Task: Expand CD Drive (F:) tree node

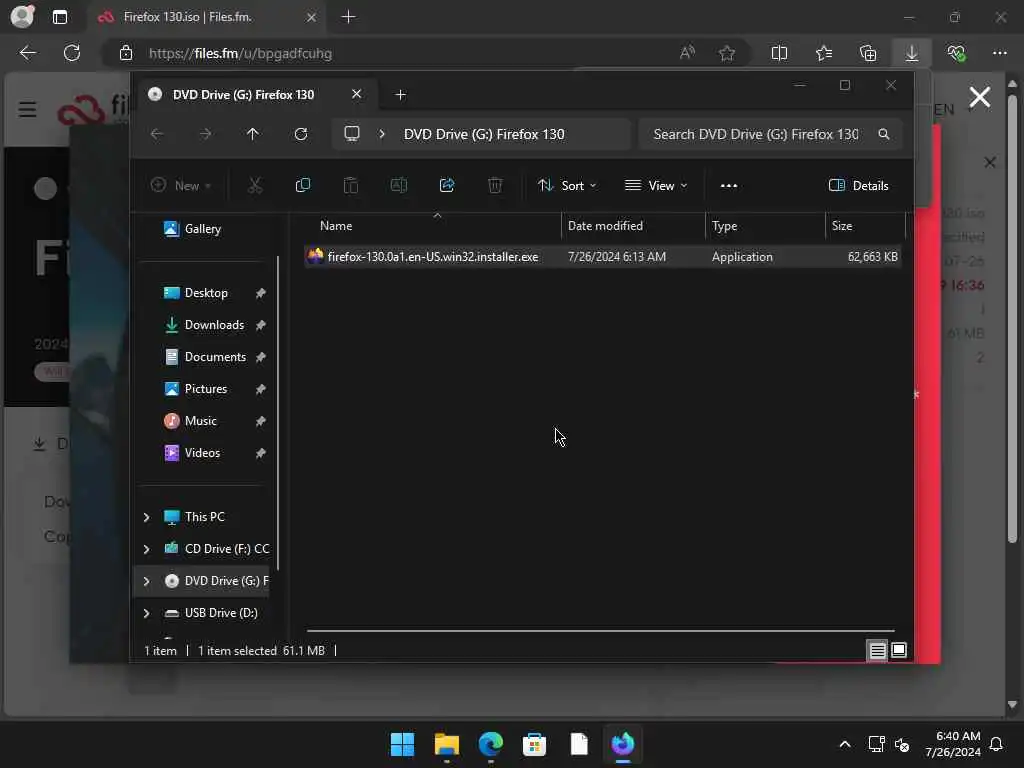Action: point(146,549)
